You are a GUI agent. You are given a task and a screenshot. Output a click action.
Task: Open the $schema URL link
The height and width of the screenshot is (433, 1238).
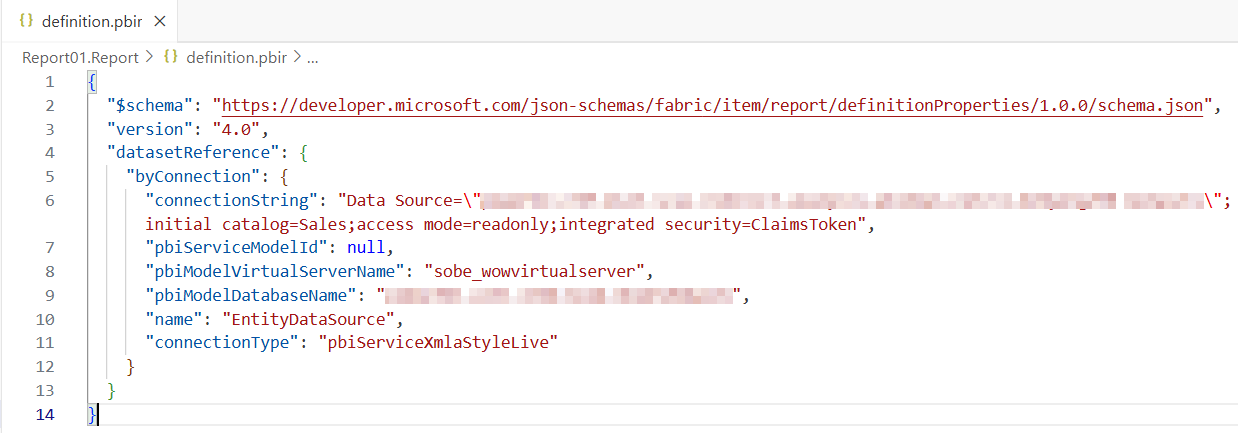712,105
